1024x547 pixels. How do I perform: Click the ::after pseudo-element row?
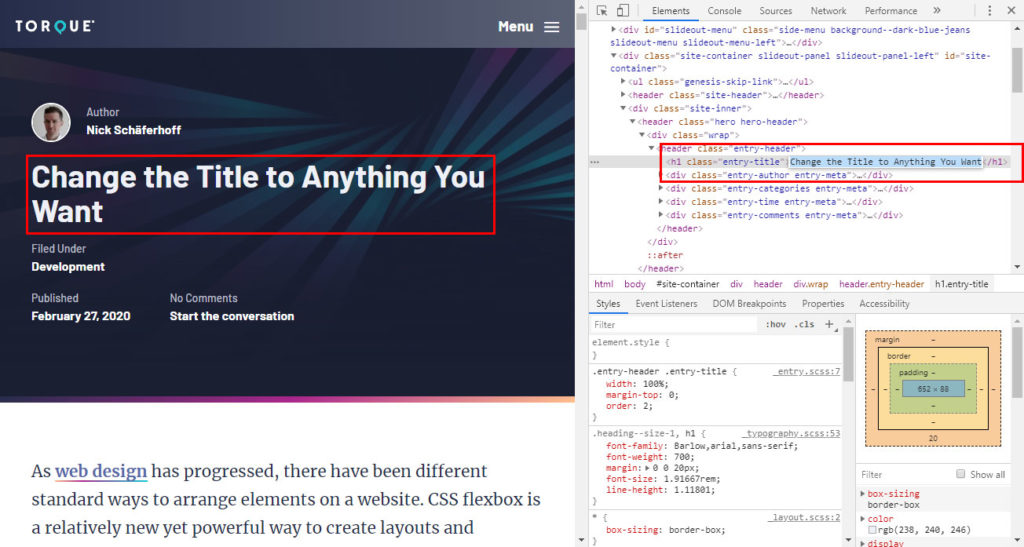[665, 255]
